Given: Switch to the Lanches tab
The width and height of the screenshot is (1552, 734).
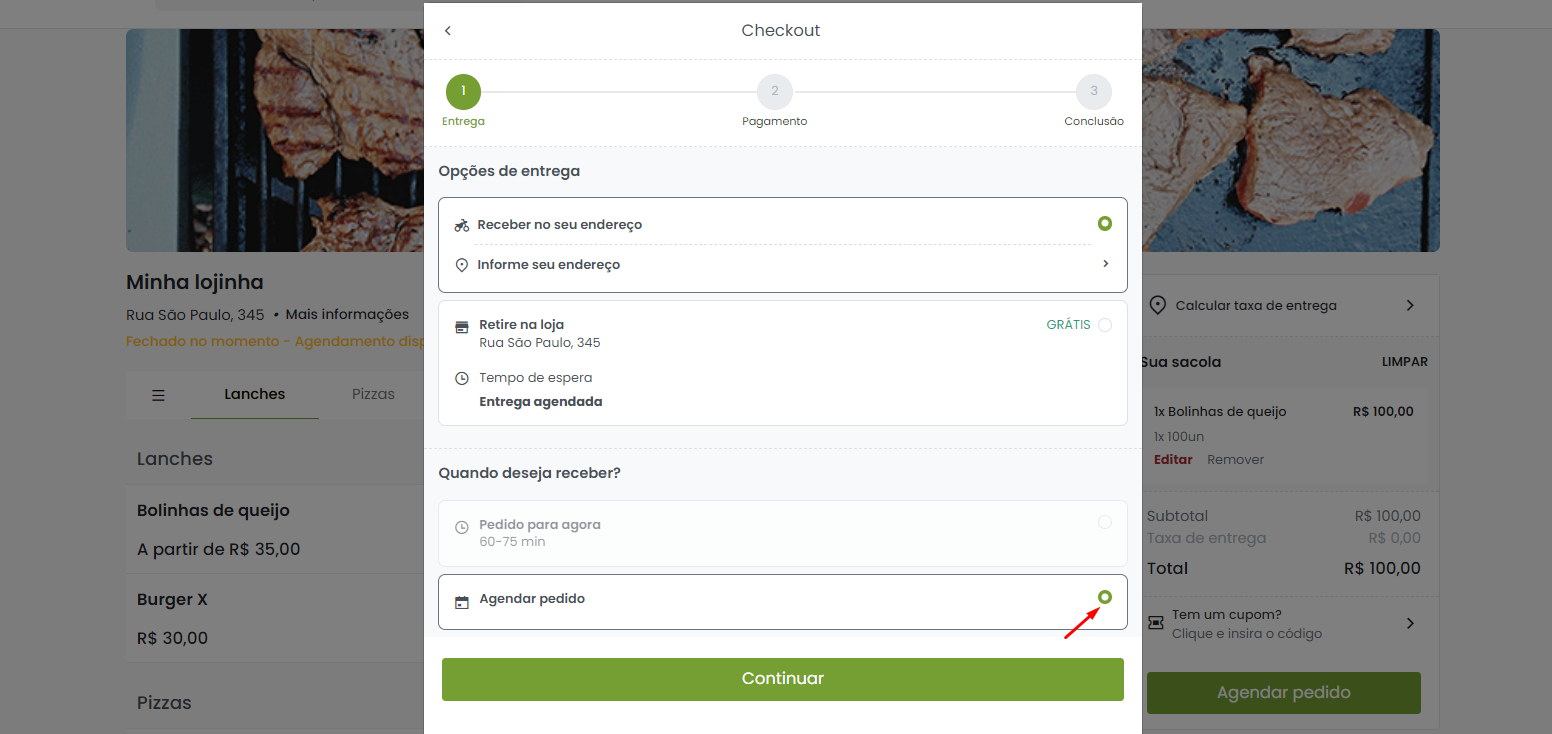Looking at the screenshot, I should [x=254, y=394].
